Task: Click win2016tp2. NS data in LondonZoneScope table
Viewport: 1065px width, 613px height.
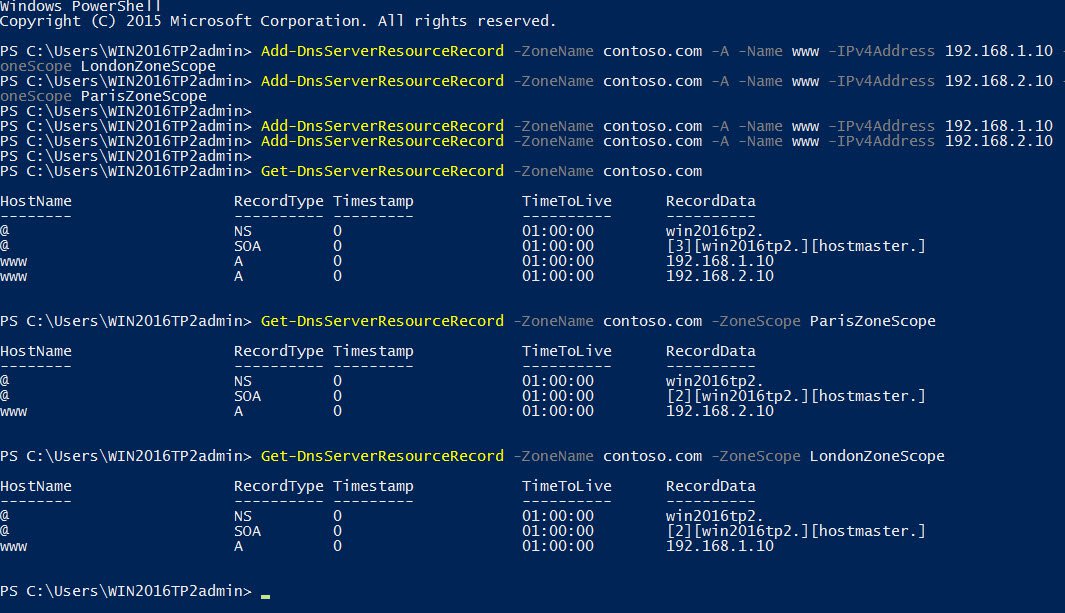Action: pyautogui.click(x=715, y=516)
